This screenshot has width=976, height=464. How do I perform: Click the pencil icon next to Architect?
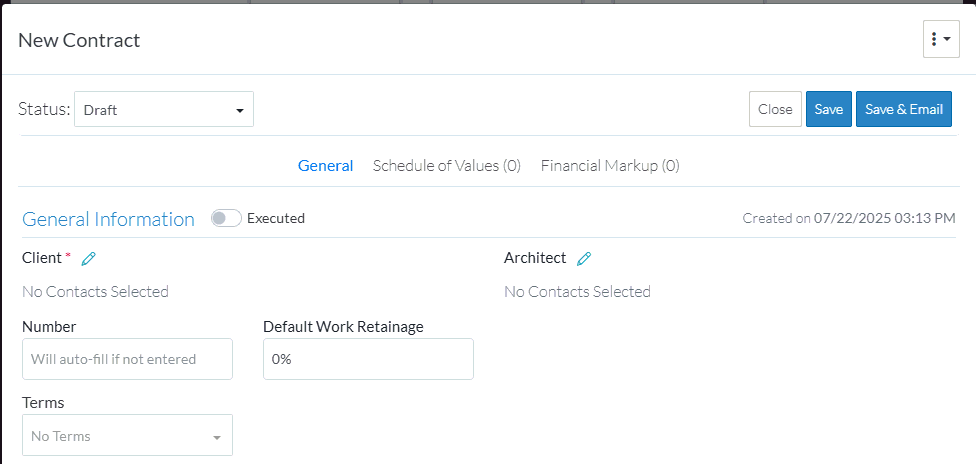[x=584, y=259]
